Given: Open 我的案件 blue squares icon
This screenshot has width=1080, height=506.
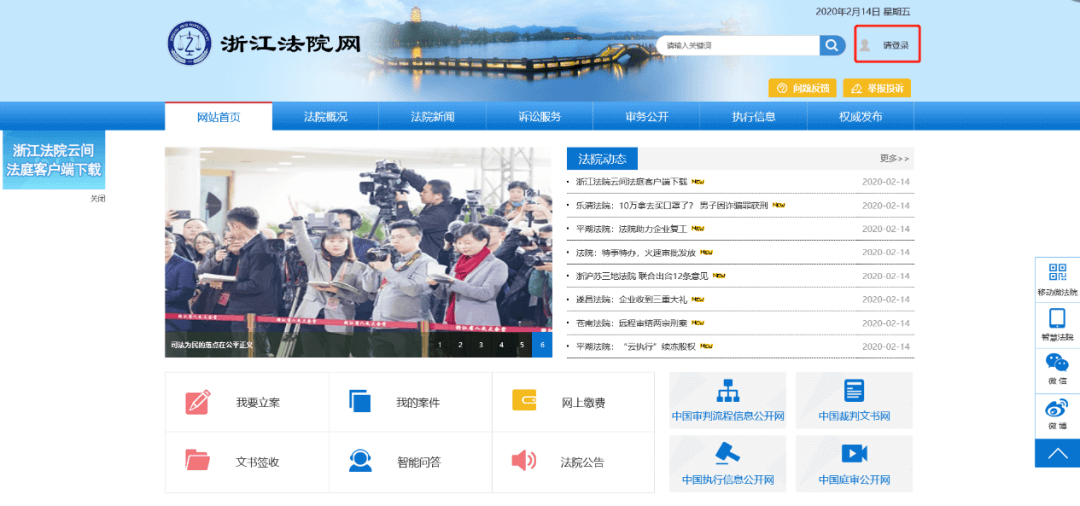Looking at the screenshot, I should [360, 401].
